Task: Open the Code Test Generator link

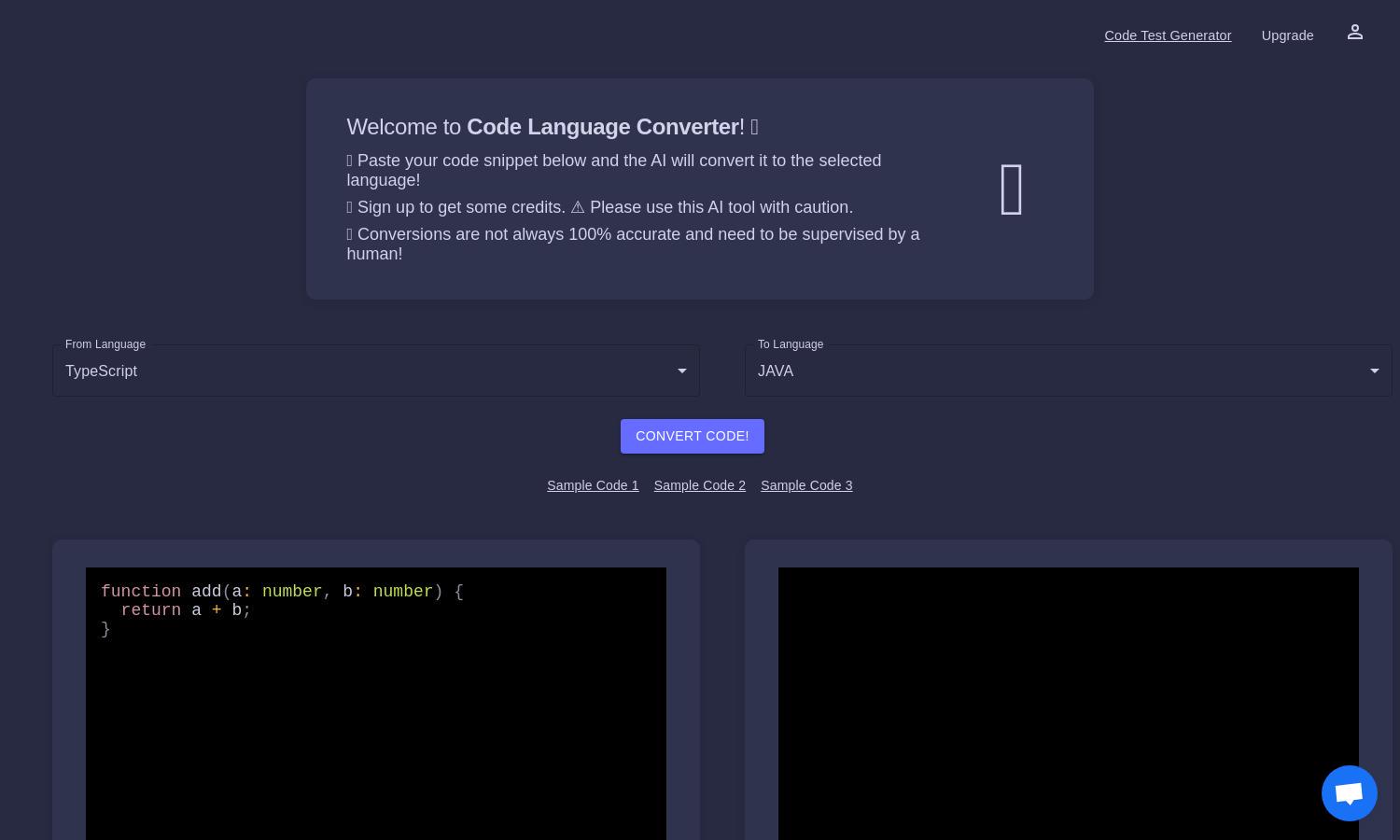Action: click(x=1168, y=35)
